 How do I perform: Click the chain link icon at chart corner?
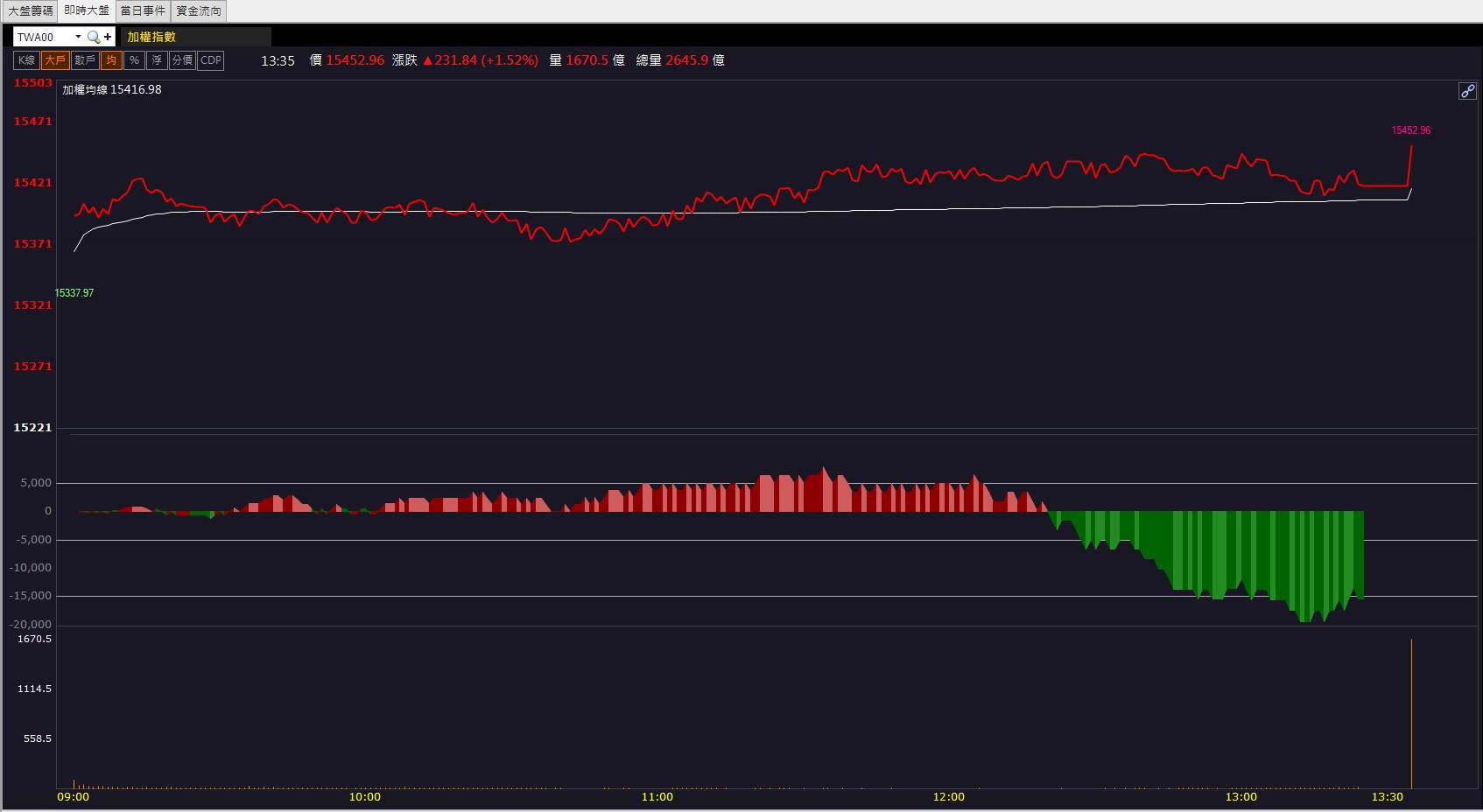pos(1467,91)
